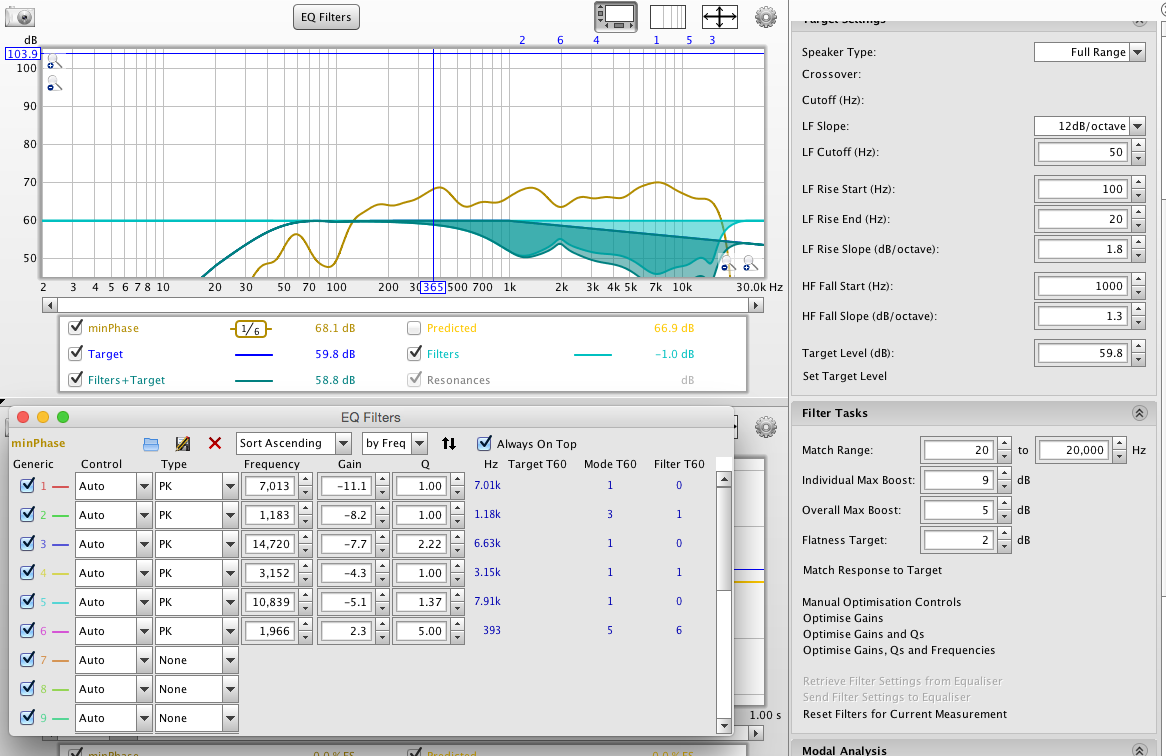Screen dimensions: 1166x756
Task: Open filter 2 Control Auto dropdown
Action: pos(114,515)
